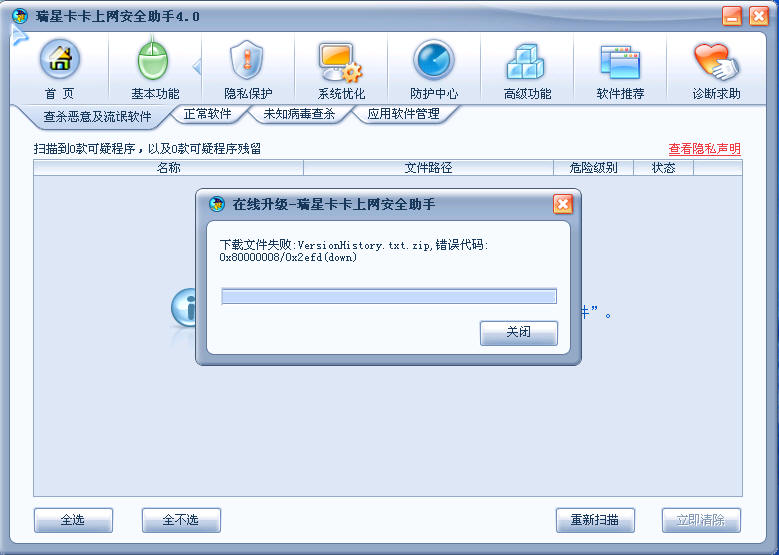Select 高级功能 cubes icon
Image resolution: width=779 pixels, height=555 pixels.
tap(526, 62)
